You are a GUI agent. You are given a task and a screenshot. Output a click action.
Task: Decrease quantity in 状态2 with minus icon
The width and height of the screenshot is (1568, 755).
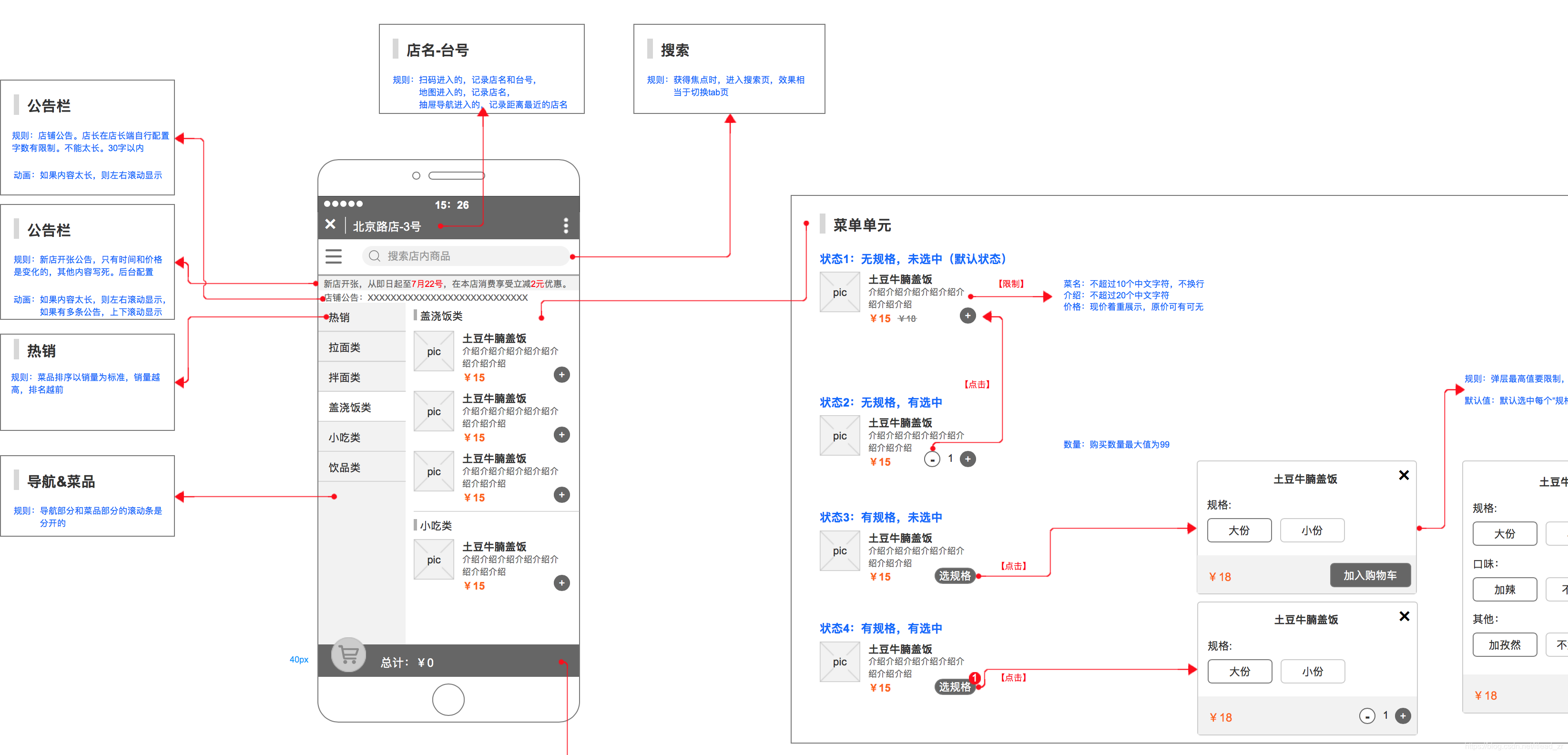point(932,459)
